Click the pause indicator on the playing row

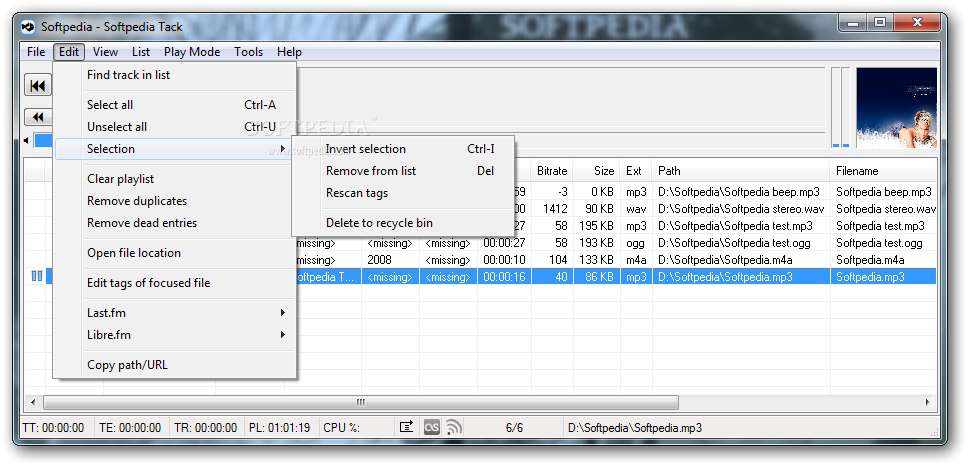(37, 277)
